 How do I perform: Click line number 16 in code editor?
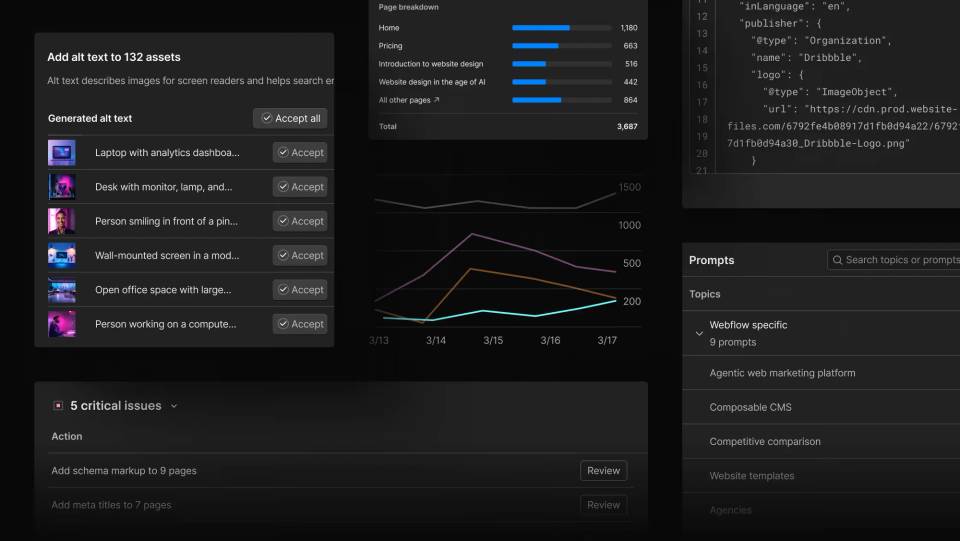[702, 85]
